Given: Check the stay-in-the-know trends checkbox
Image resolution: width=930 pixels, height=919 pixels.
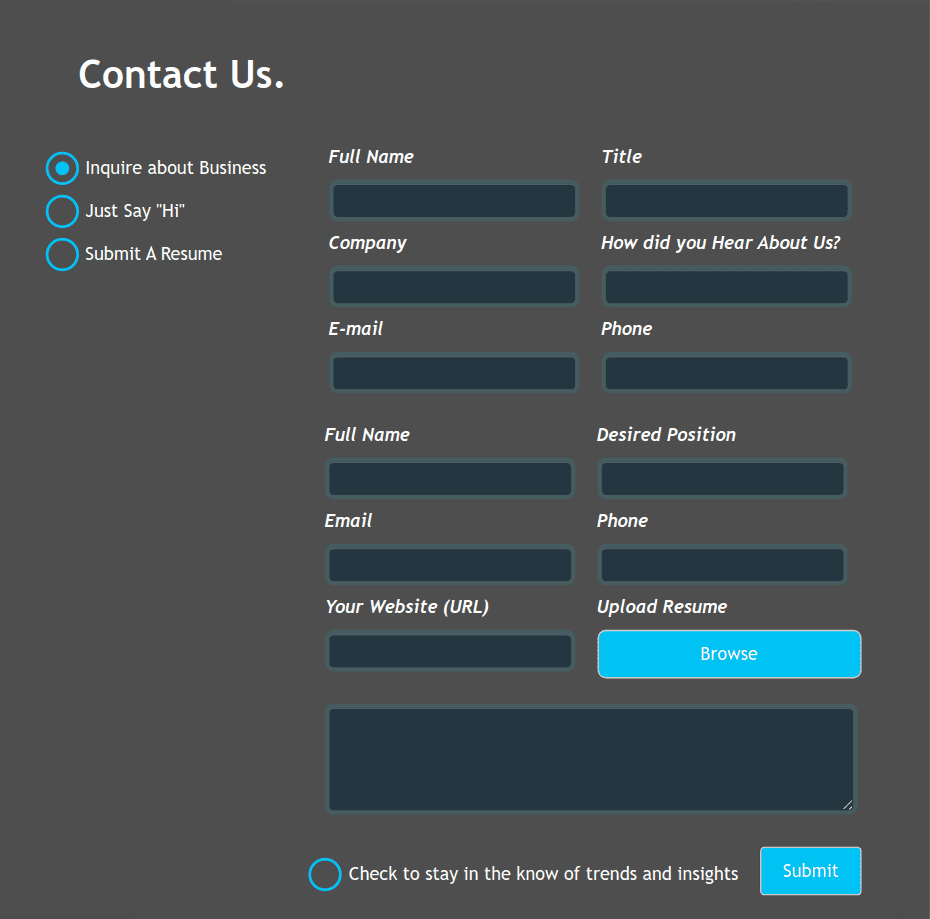Looking at the screenshot, I should click(x=325, y=874).
